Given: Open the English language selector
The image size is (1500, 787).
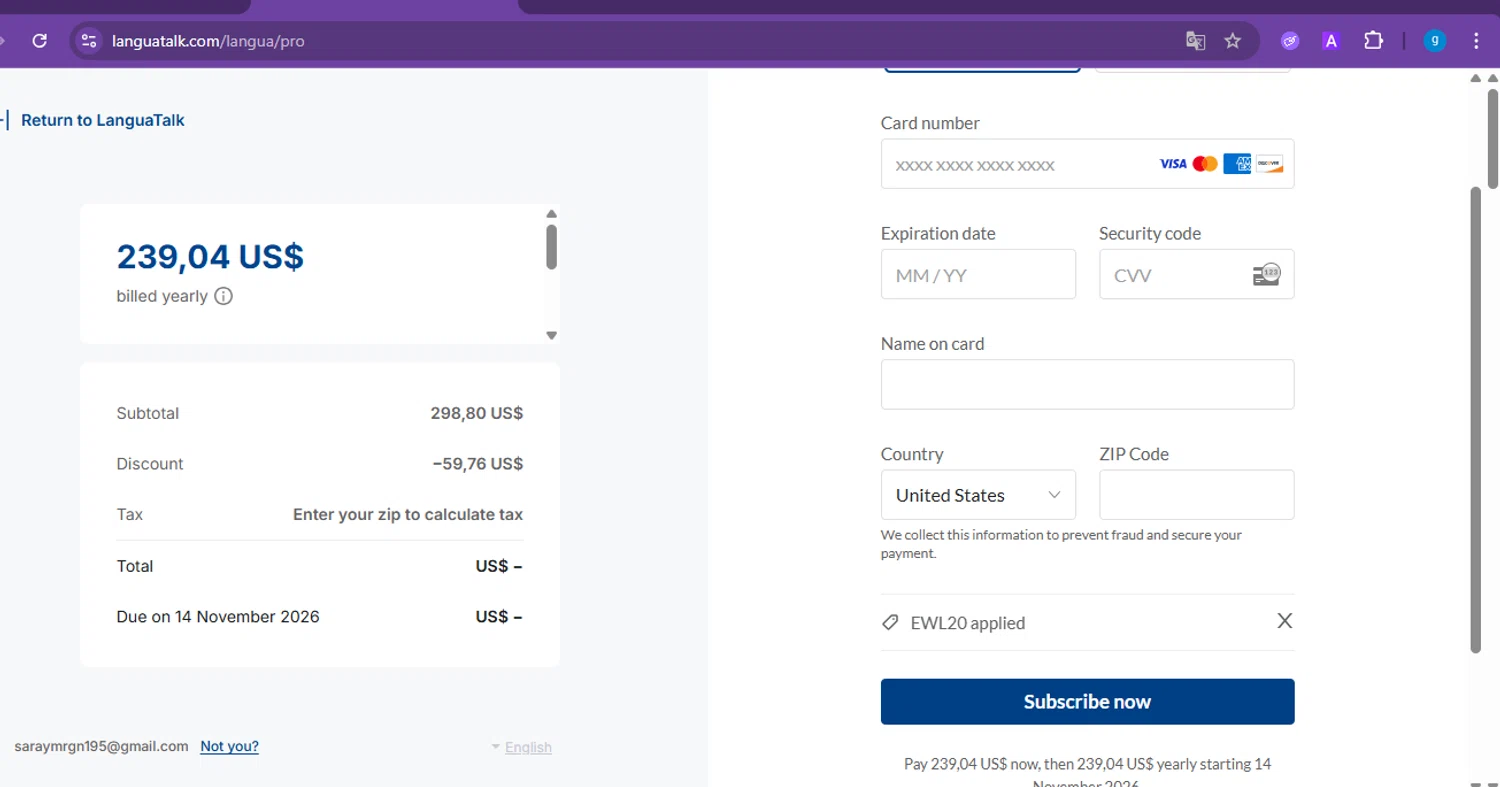Looking at the screenshot, I should [521, 747].
